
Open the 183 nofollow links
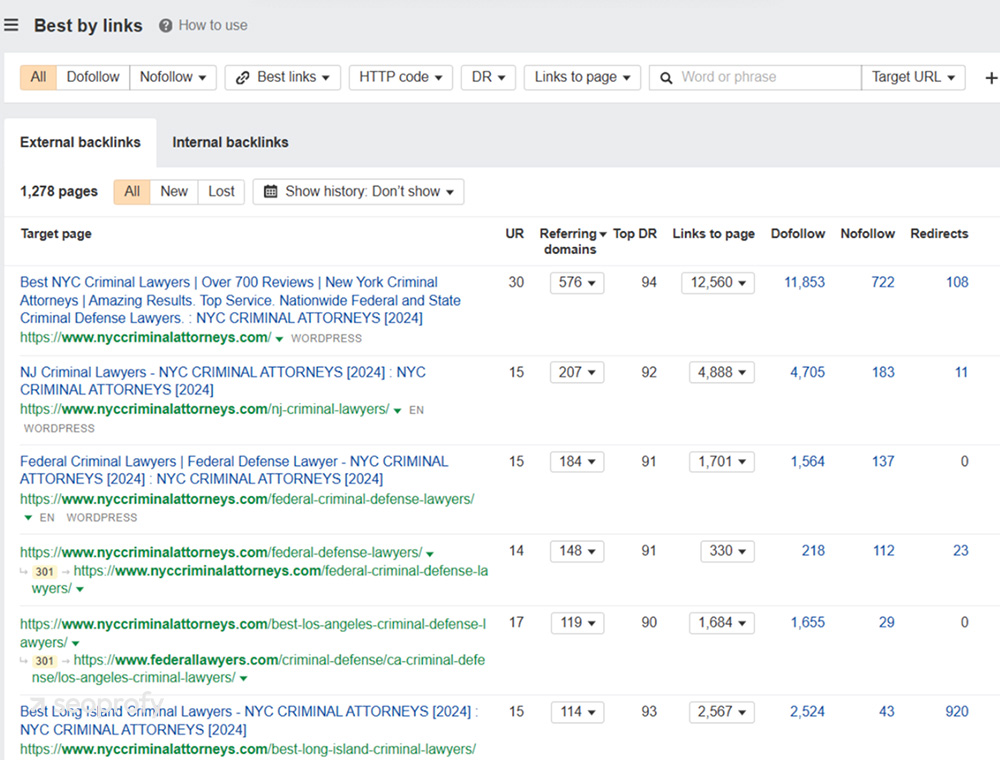tap(883, 372)
